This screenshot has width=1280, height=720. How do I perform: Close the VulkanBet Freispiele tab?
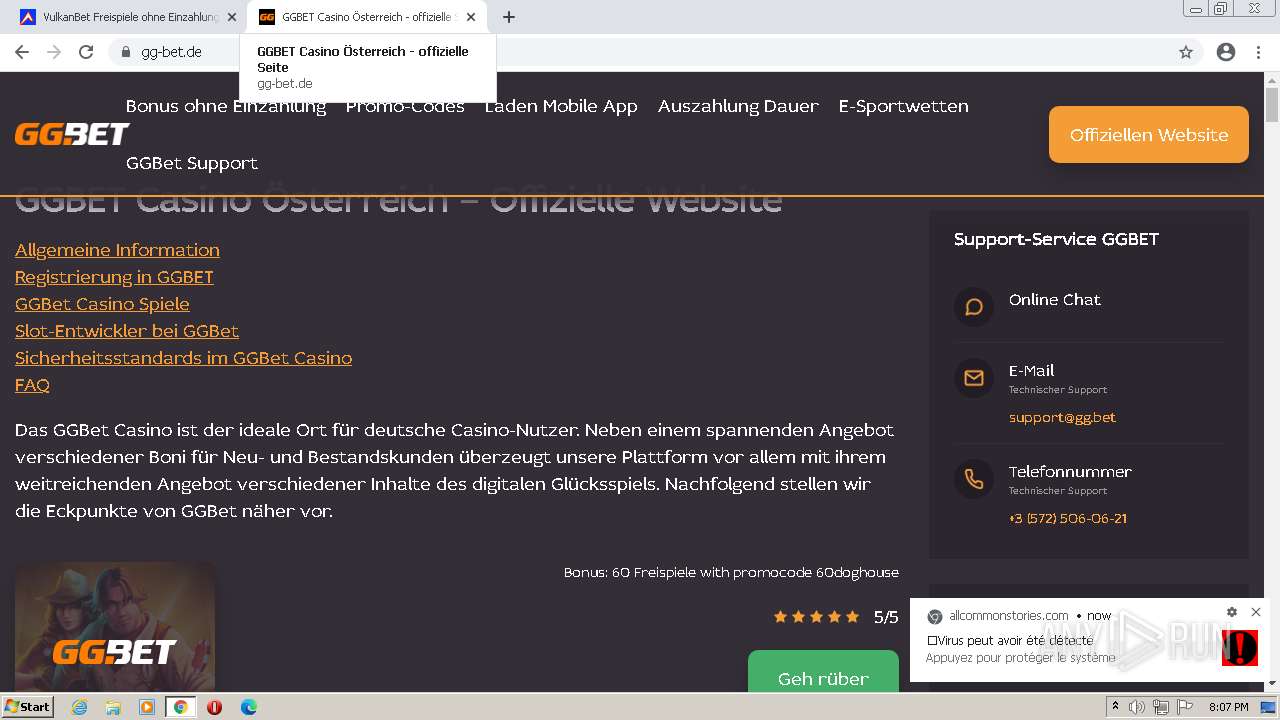tap(231, 17)
